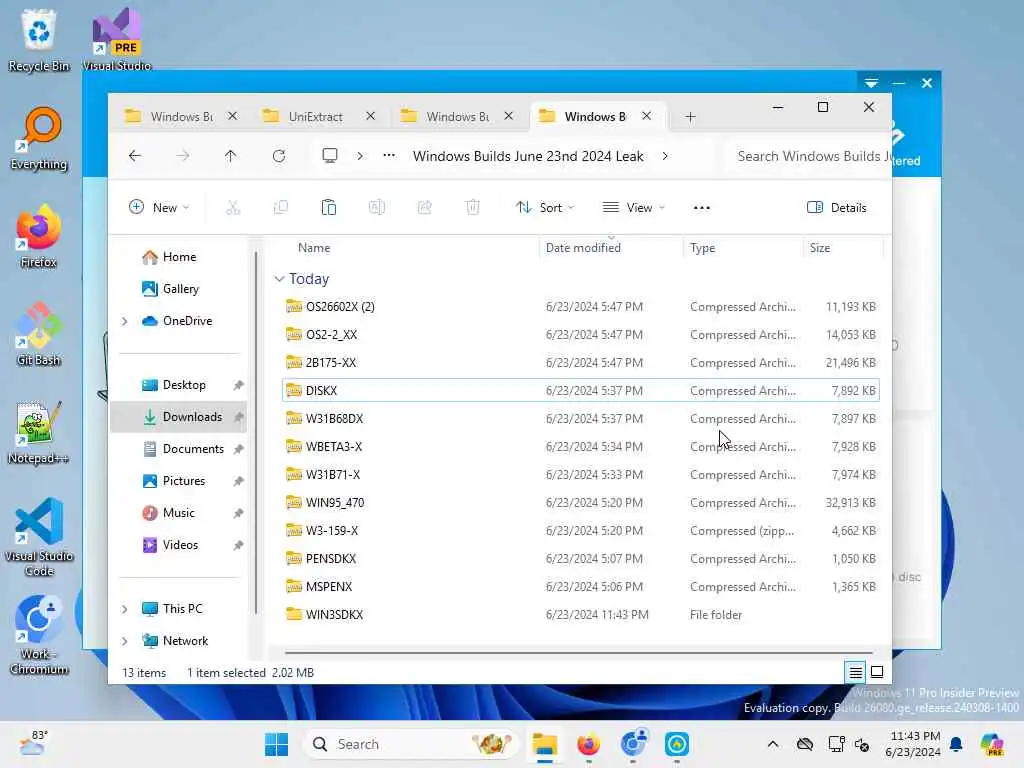1024x768 pixels.
Task: Launch Everything search from the desktop
Action: pyautogui.click(x=39, y=138)
